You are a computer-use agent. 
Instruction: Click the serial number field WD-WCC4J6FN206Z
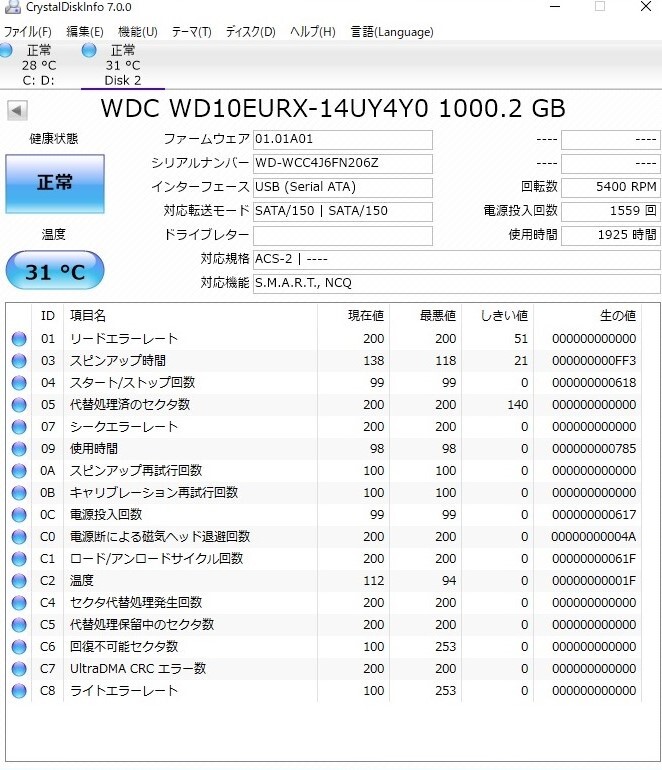coord(343,164)
